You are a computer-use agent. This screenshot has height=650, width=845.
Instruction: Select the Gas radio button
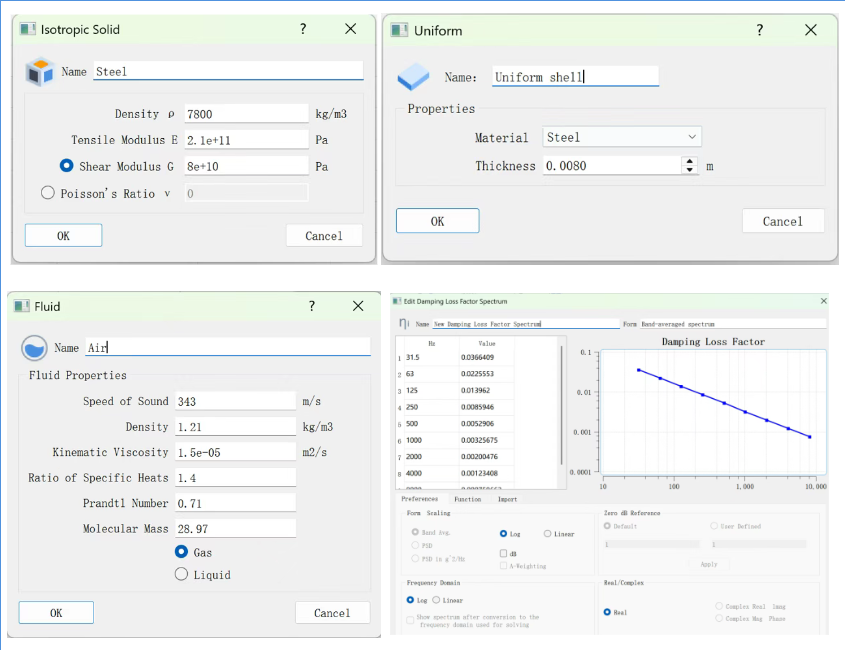click(181, 551)
